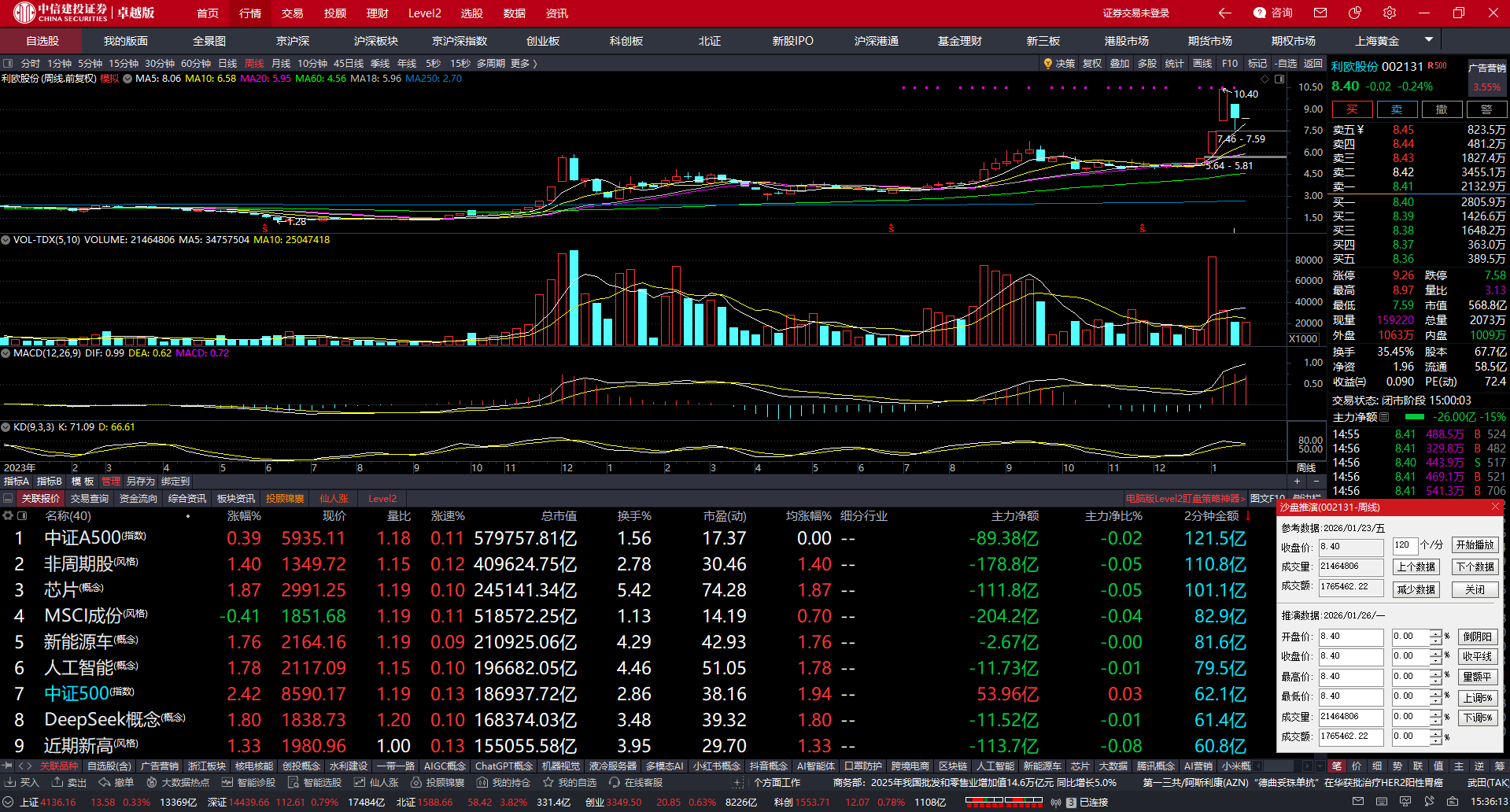Click the table settings gear beside 名称(40)
Viewport: 1510px width, 812px height.
click(8, 516)
